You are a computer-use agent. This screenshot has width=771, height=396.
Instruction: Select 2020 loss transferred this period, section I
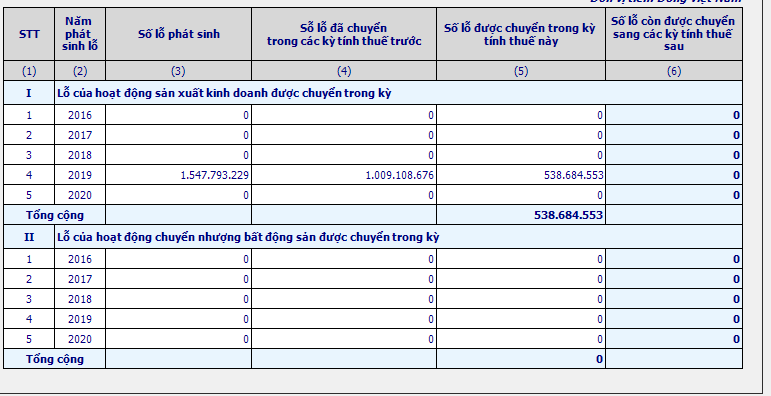(521, 195)
